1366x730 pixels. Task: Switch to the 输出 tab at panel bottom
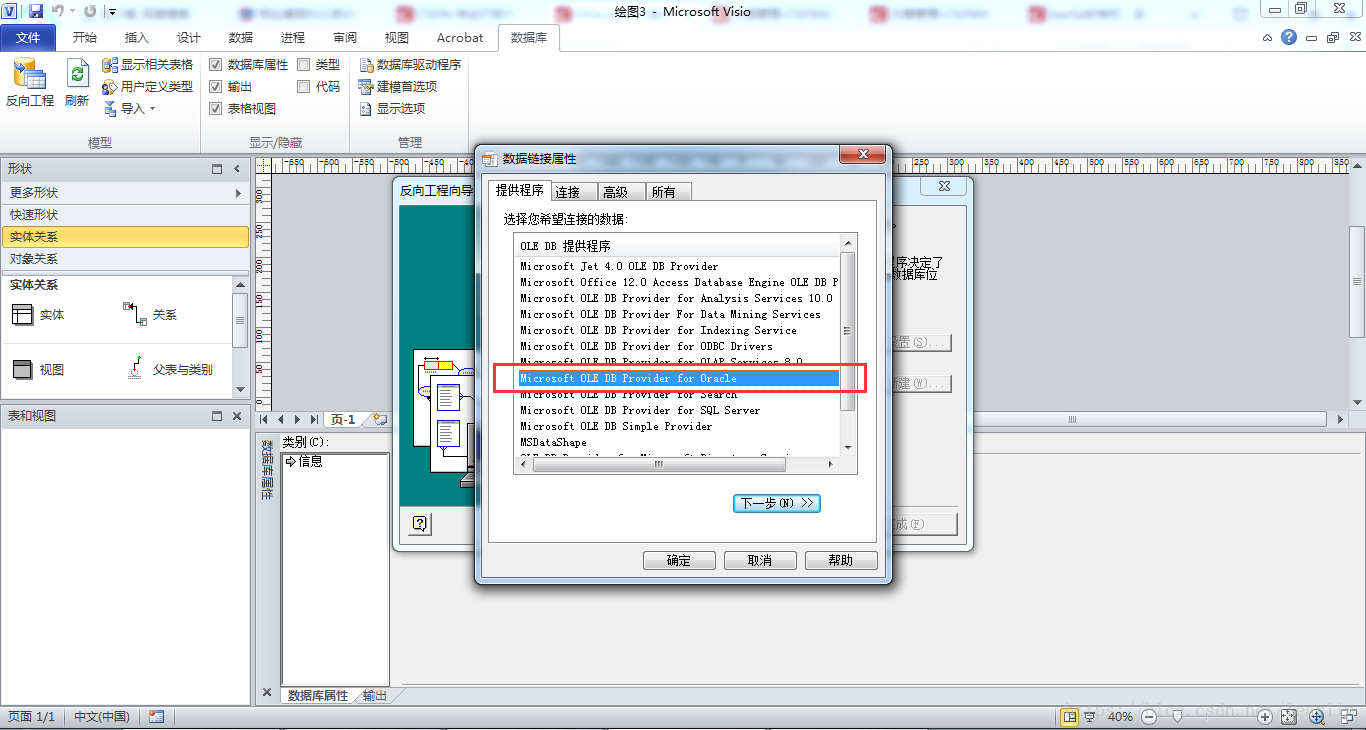375,695
